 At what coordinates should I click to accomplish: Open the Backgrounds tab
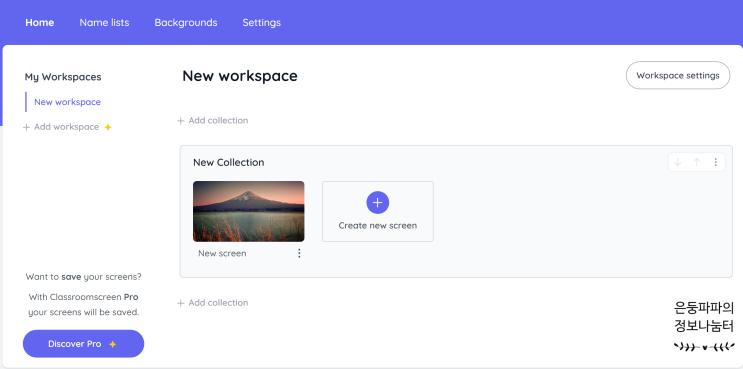pyautogui.click(x=186, y=22)
